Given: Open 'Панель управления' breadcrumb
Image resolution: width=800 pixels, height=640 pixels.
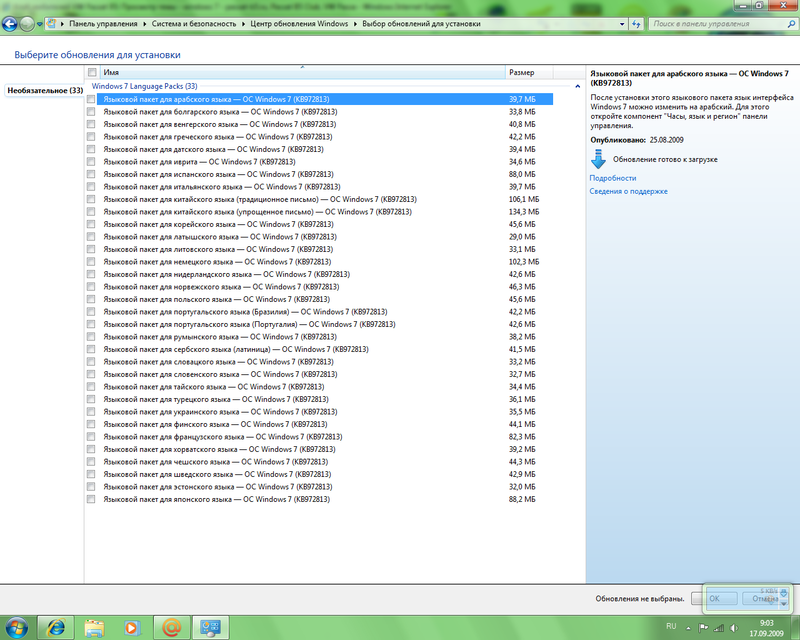Looking at the screenshot, I should [103, 23].
